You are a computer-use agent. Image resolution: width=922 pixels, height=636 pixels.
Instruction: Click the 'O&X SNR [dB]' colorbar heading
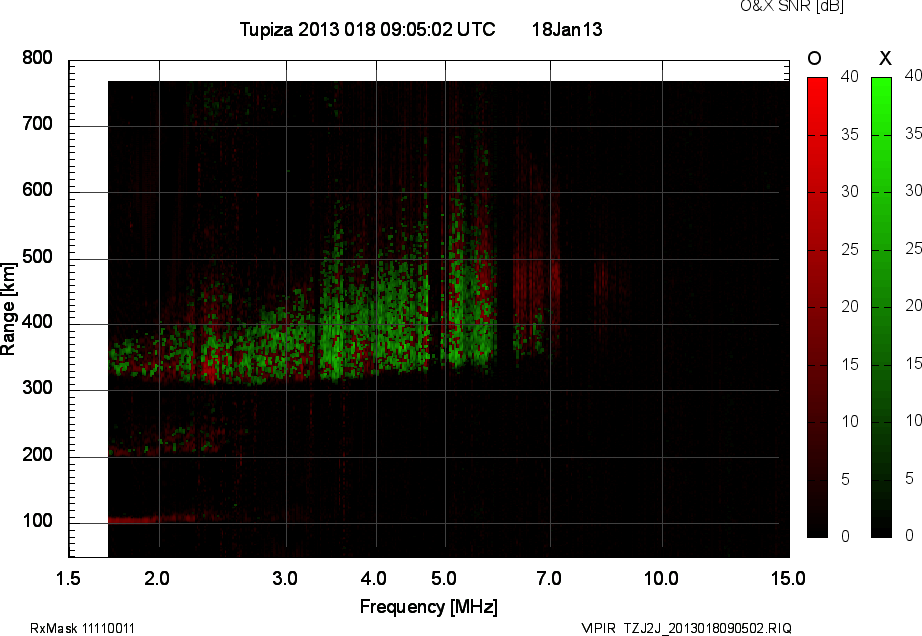tap(792, 6)
